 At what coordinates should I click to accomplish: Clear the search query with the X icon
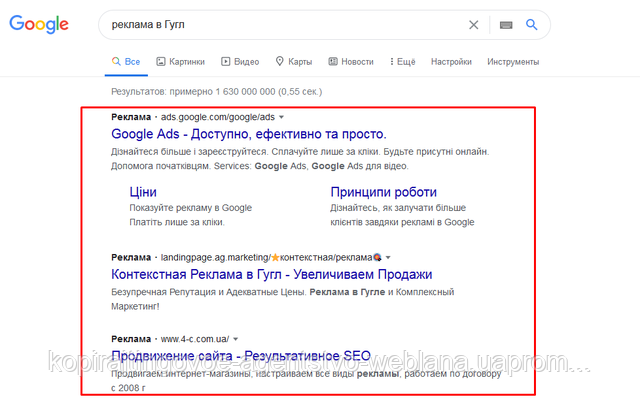click(473, 25)
